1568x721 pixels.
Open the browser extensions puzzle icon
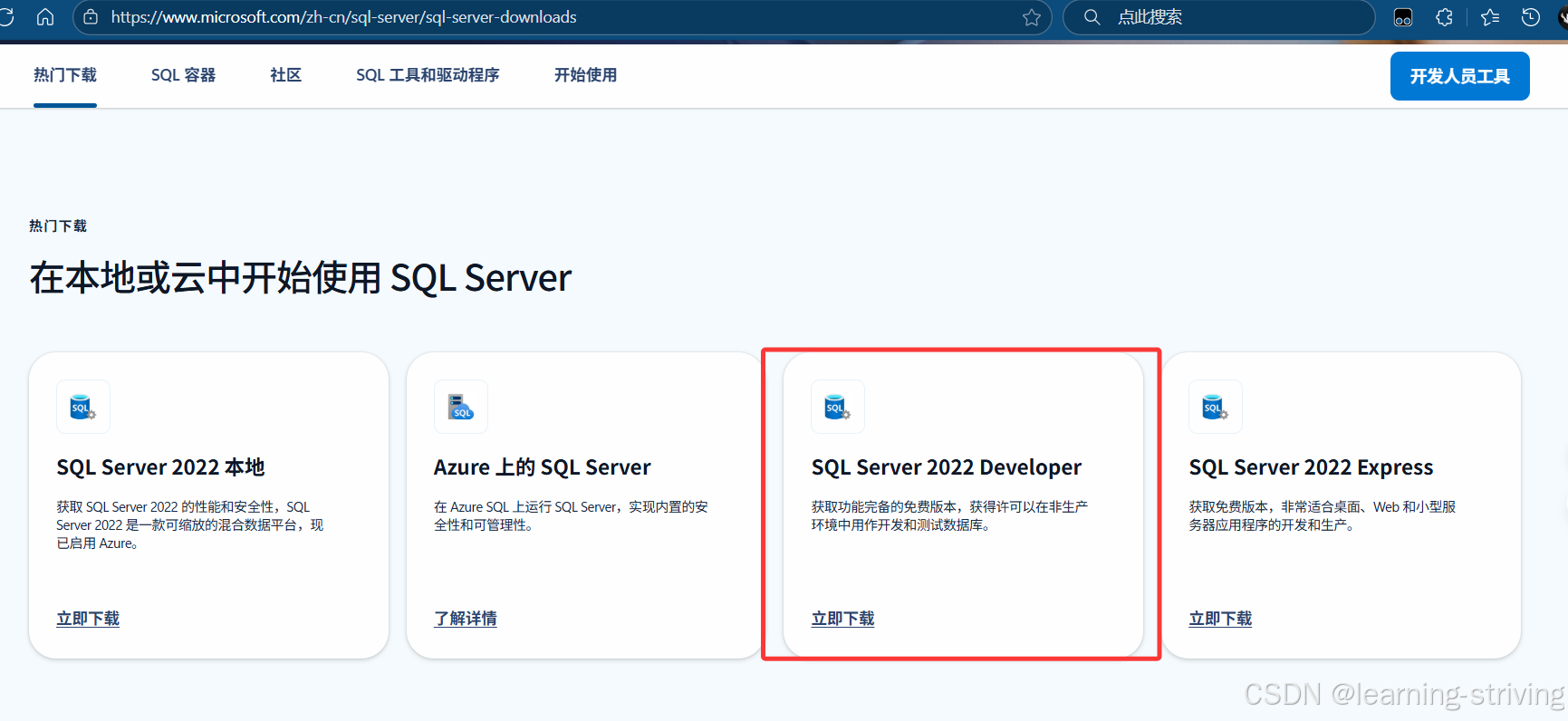click(x=1445, y=17)
